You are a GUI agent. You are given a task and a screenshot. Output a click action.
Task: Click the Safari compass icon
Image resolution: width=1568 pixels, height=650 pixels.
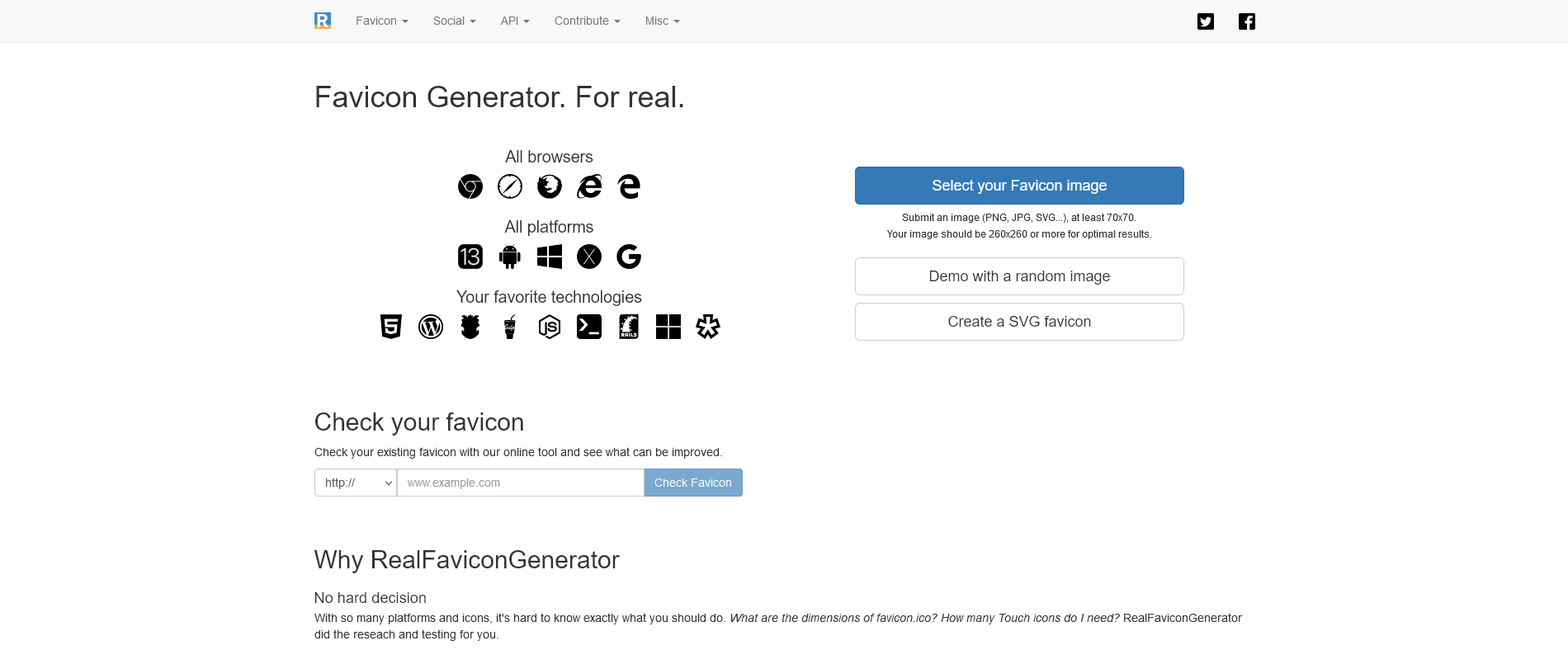point(510,186)
